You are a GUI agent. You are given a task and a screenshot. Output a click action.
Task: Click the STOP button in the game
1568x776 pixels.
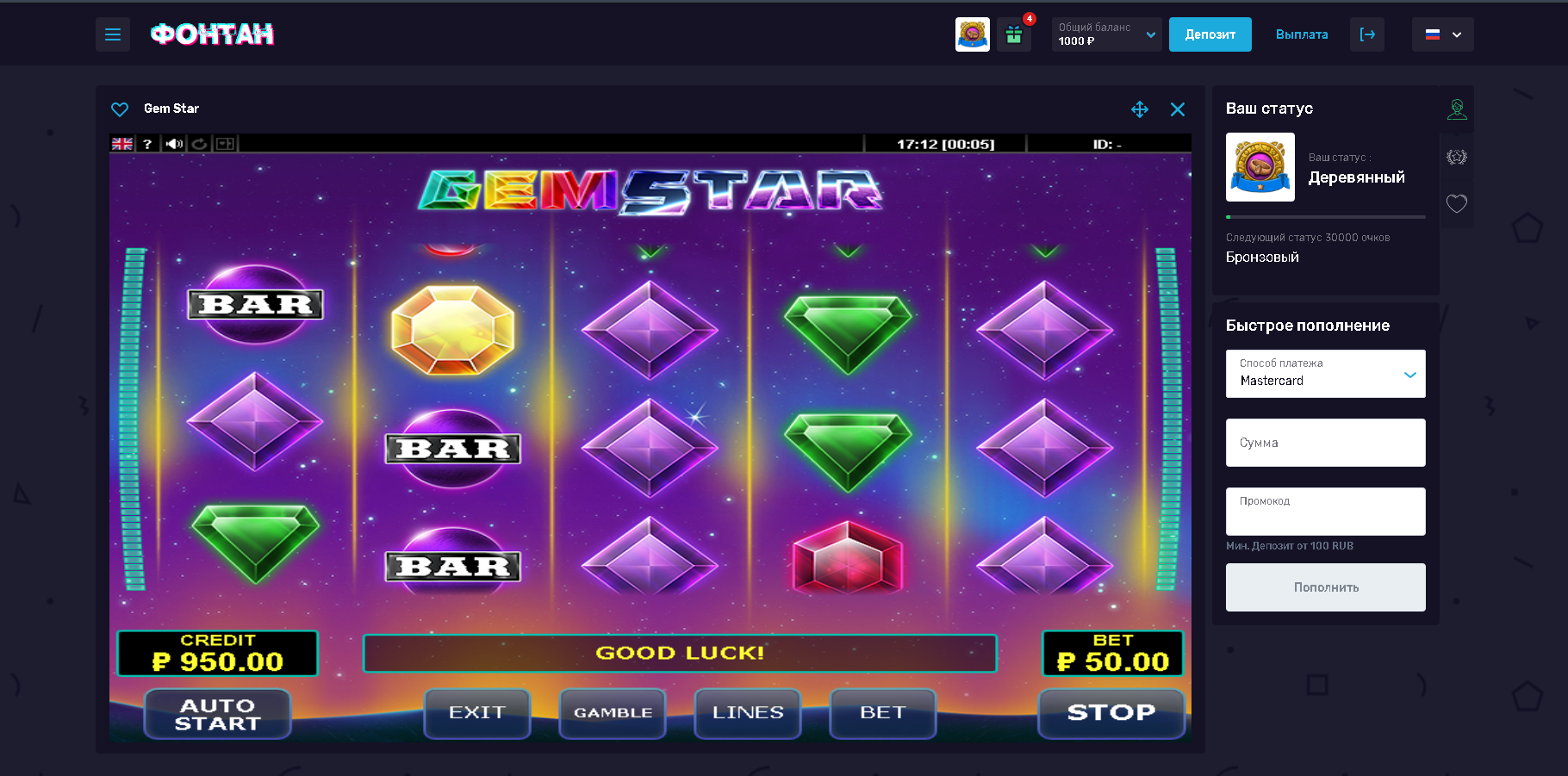point(1111,713)
